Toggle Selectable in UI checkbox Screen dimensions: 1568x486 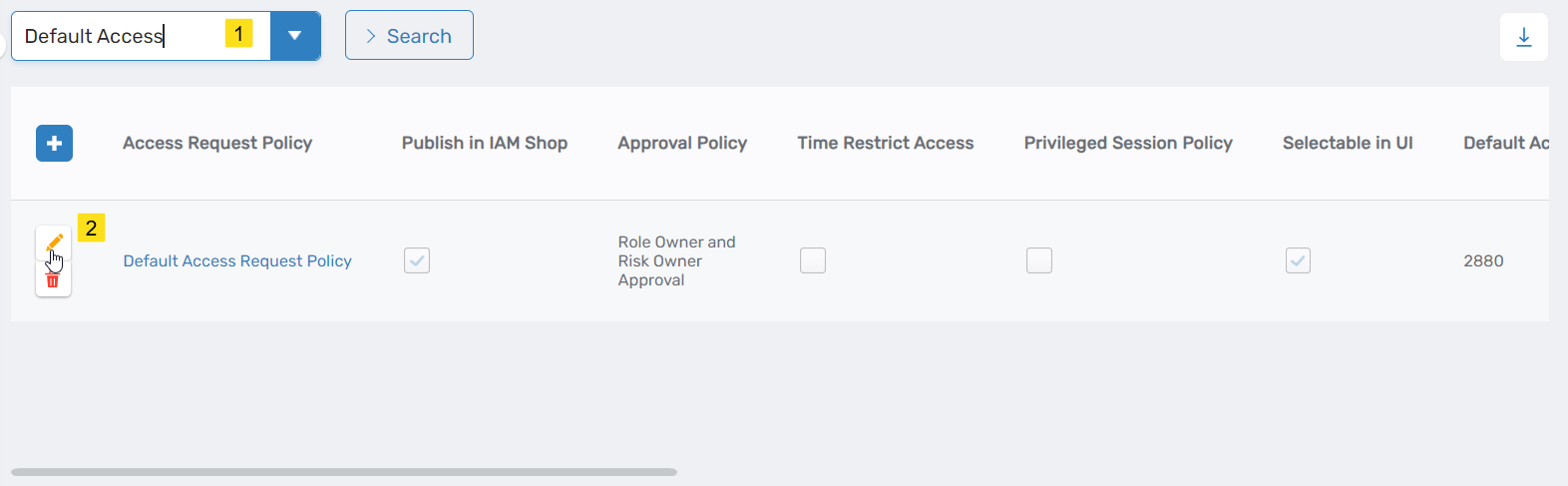1298,260
